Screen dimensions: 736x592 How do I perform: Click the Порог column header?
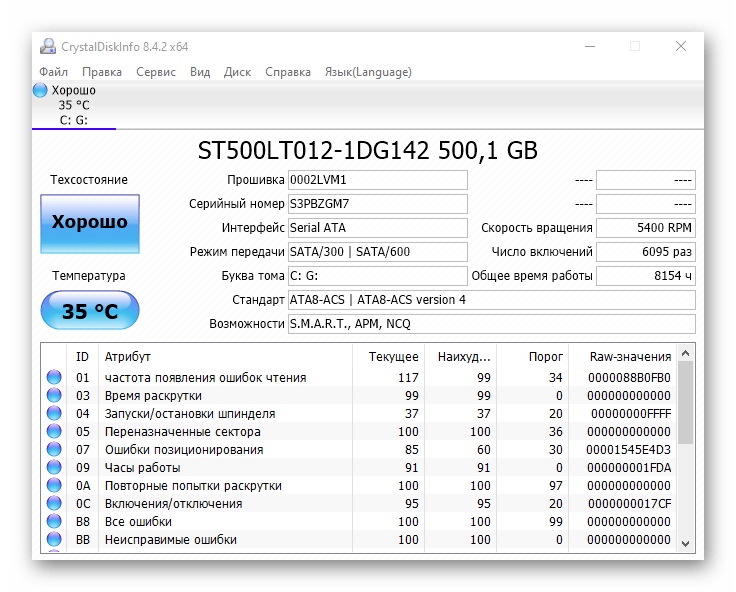click(533, 357)
